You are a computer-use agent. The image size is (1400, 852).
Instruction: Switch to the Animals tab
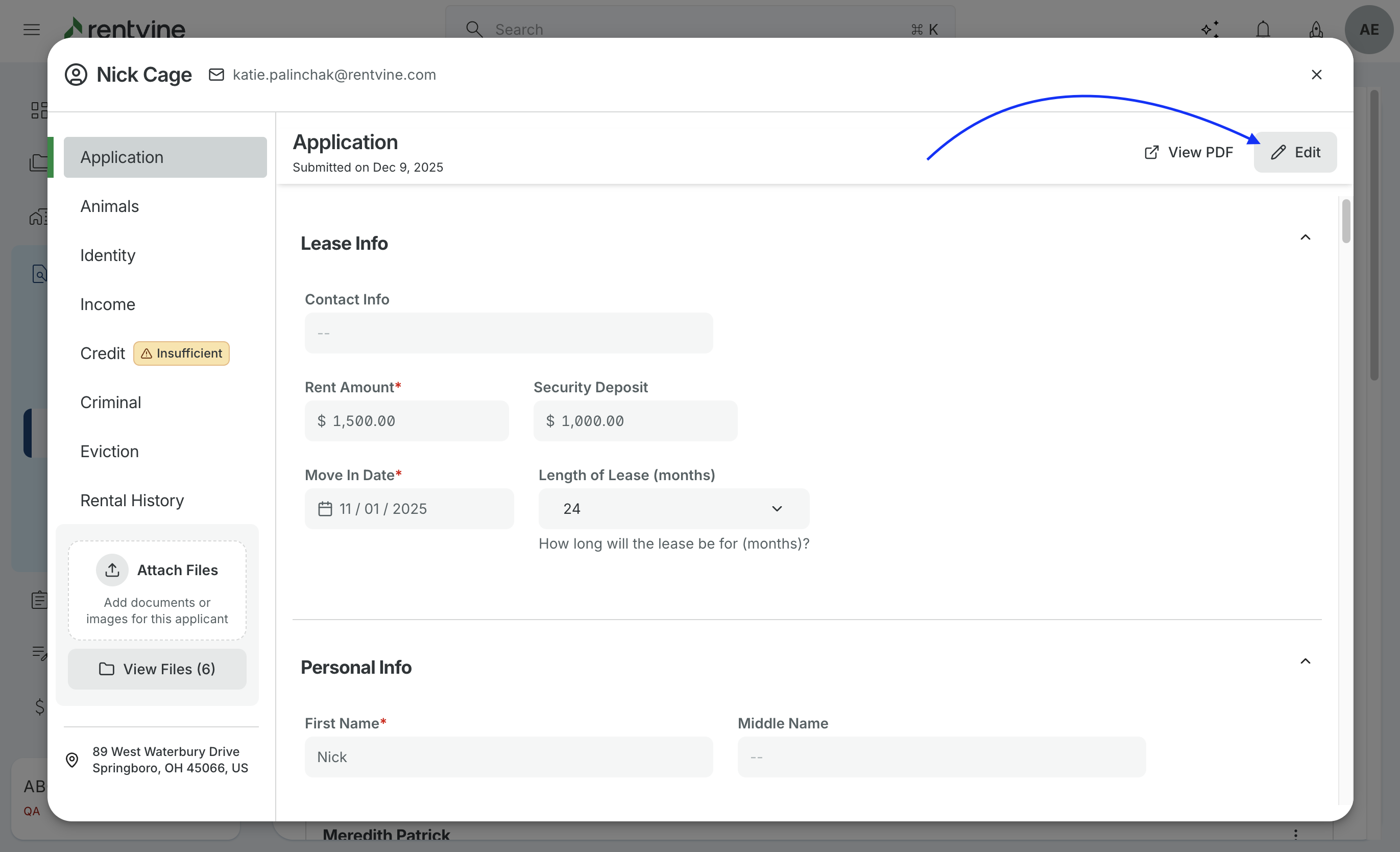pos(110,206)
